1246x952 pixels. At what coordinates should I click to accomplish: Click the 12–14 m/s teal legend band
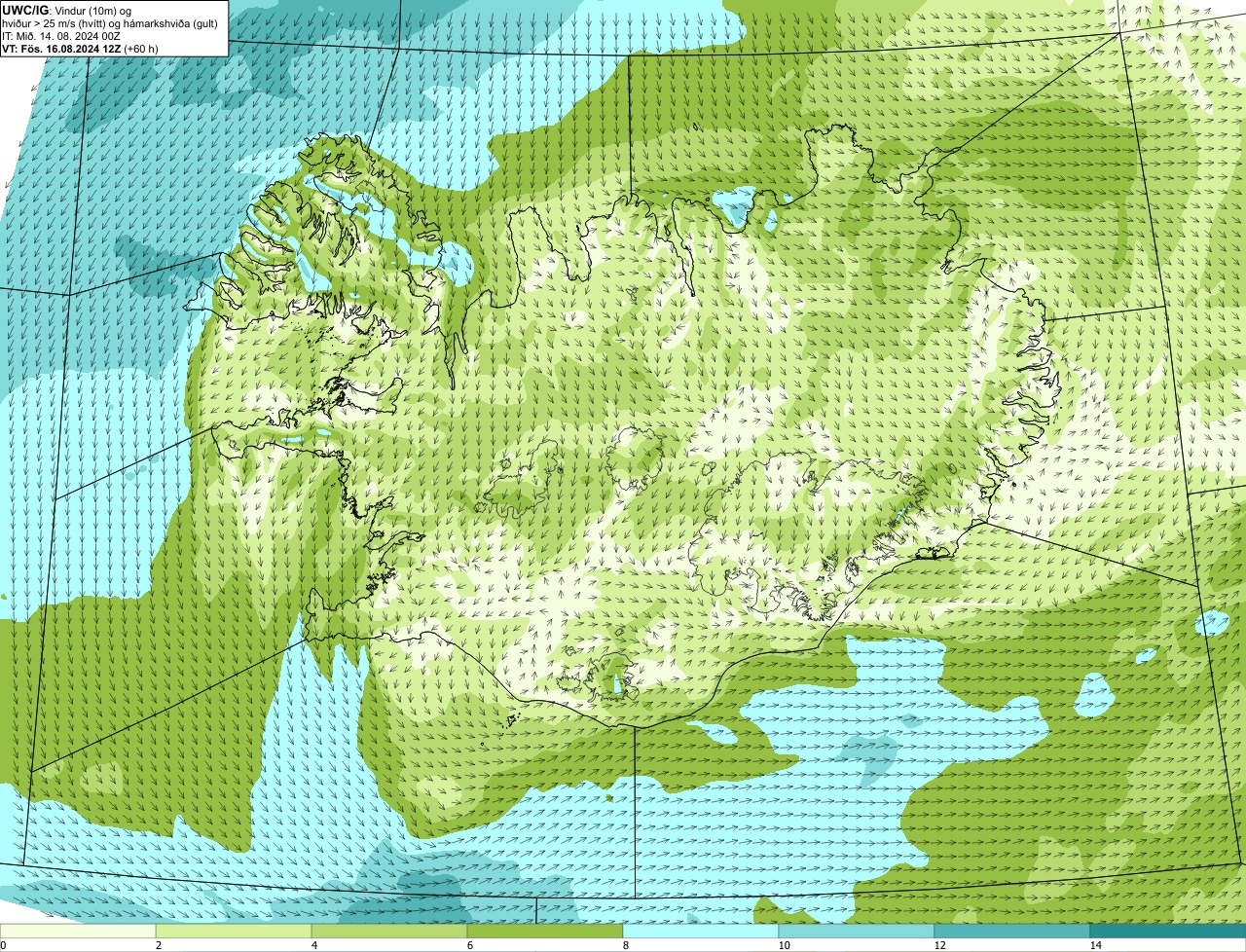1012,931
